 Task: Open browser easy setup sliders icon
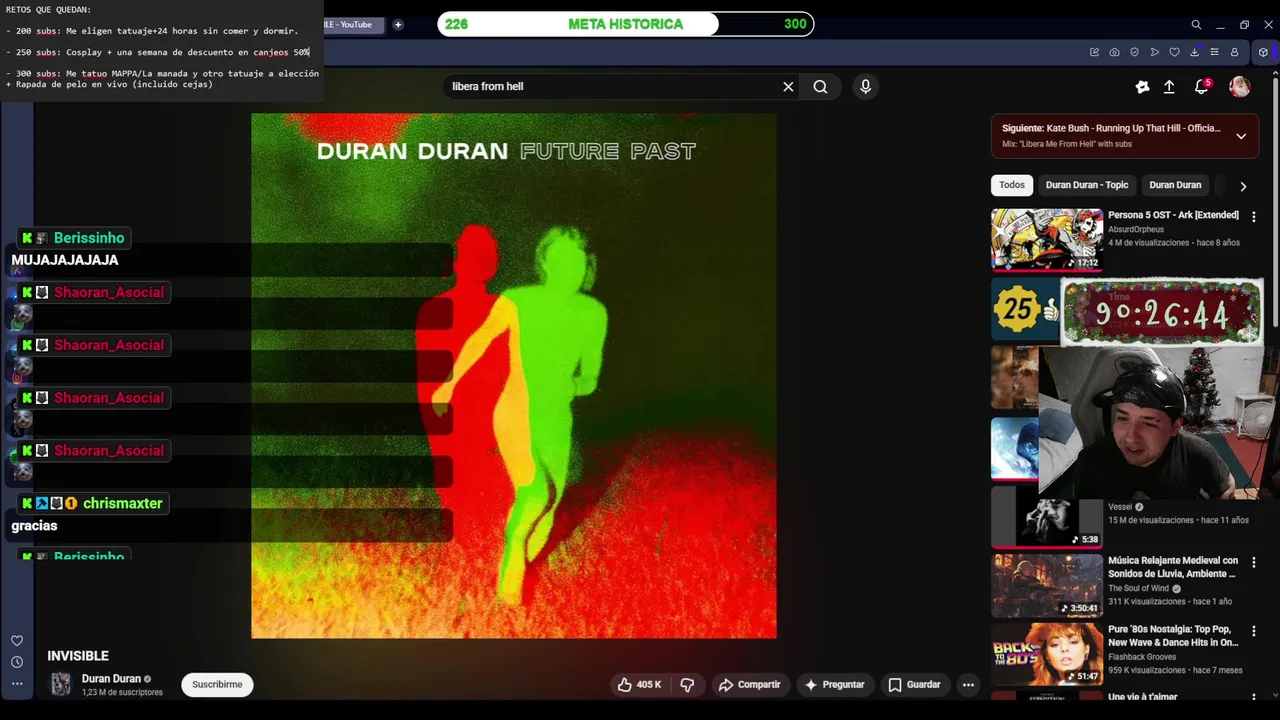(1214, 52)
